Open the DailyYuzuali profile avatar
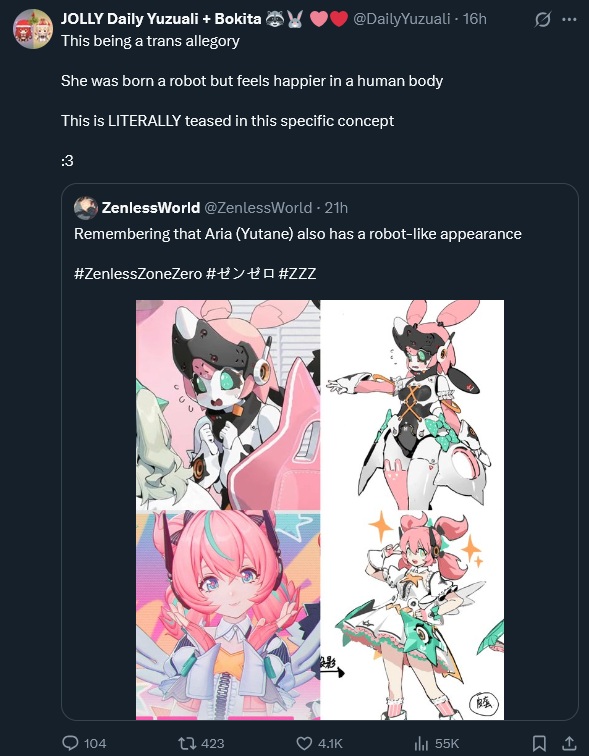This screenshot has height=756, width=589. [x=33, y=29]
